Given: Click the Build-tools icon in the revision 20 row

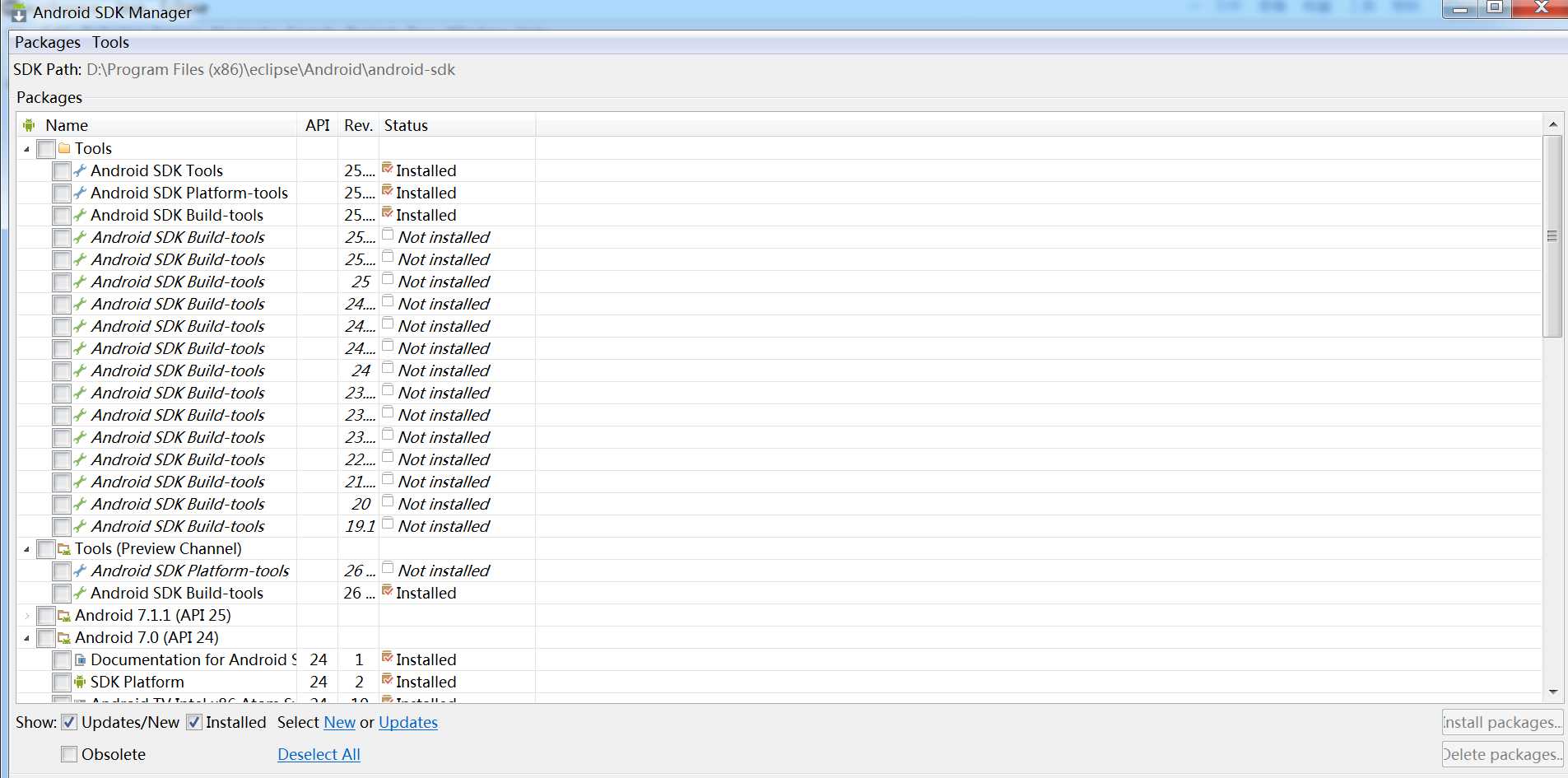Looking at the screenshot, I should click(x=80, y=504).
